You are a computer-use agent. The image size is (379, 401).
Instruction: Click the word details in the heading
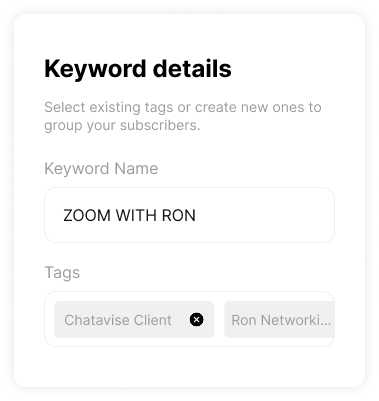(192, 69)
